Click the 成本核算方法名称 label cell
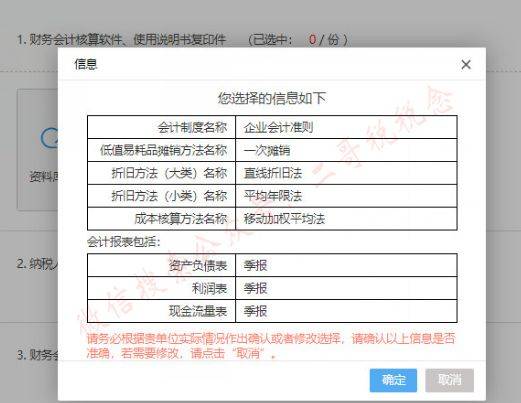The width and height of the screenshot is (521, 403). (161, 219)
